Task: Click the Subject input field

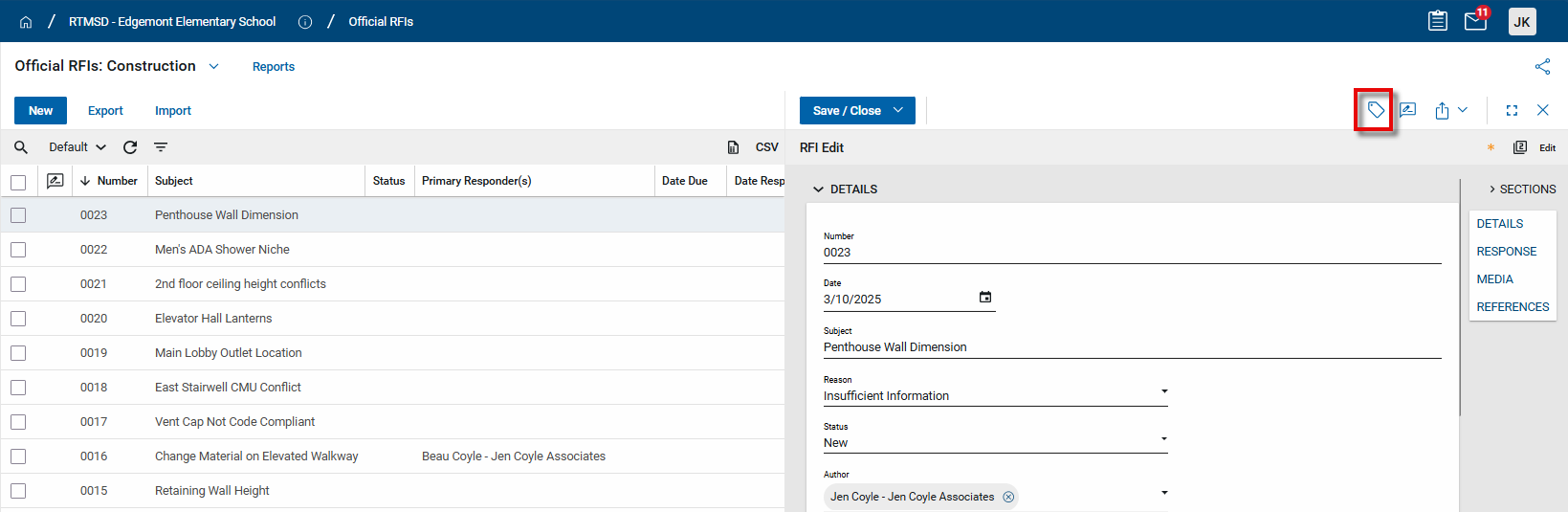Action: point(1131,347)
